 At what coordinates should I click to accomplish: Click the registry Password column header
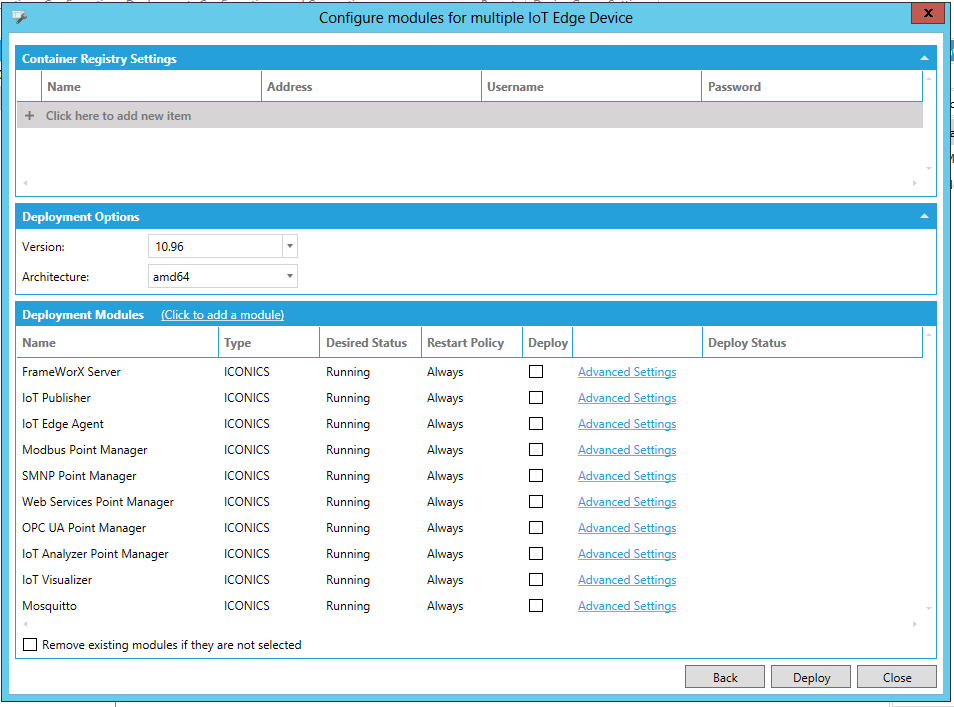point(812,86)
